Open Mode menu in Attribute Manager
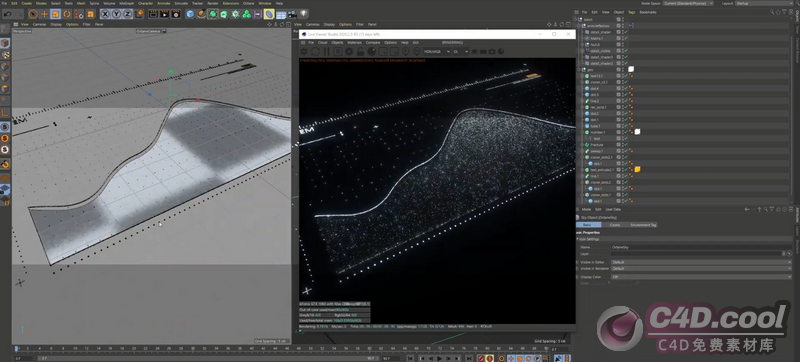This screenshot has width=800, height=362. coord(586,210)
